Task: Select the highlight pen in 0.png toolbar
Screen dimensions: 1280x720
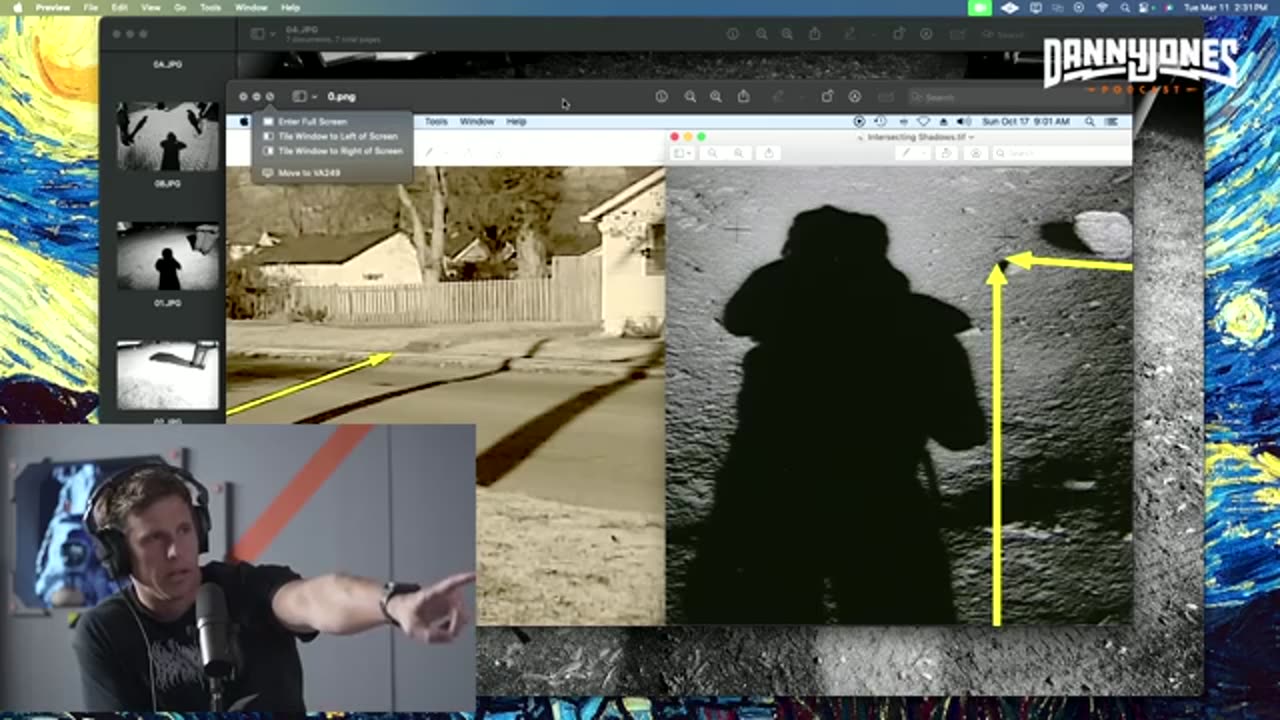Action: point(778,97)
